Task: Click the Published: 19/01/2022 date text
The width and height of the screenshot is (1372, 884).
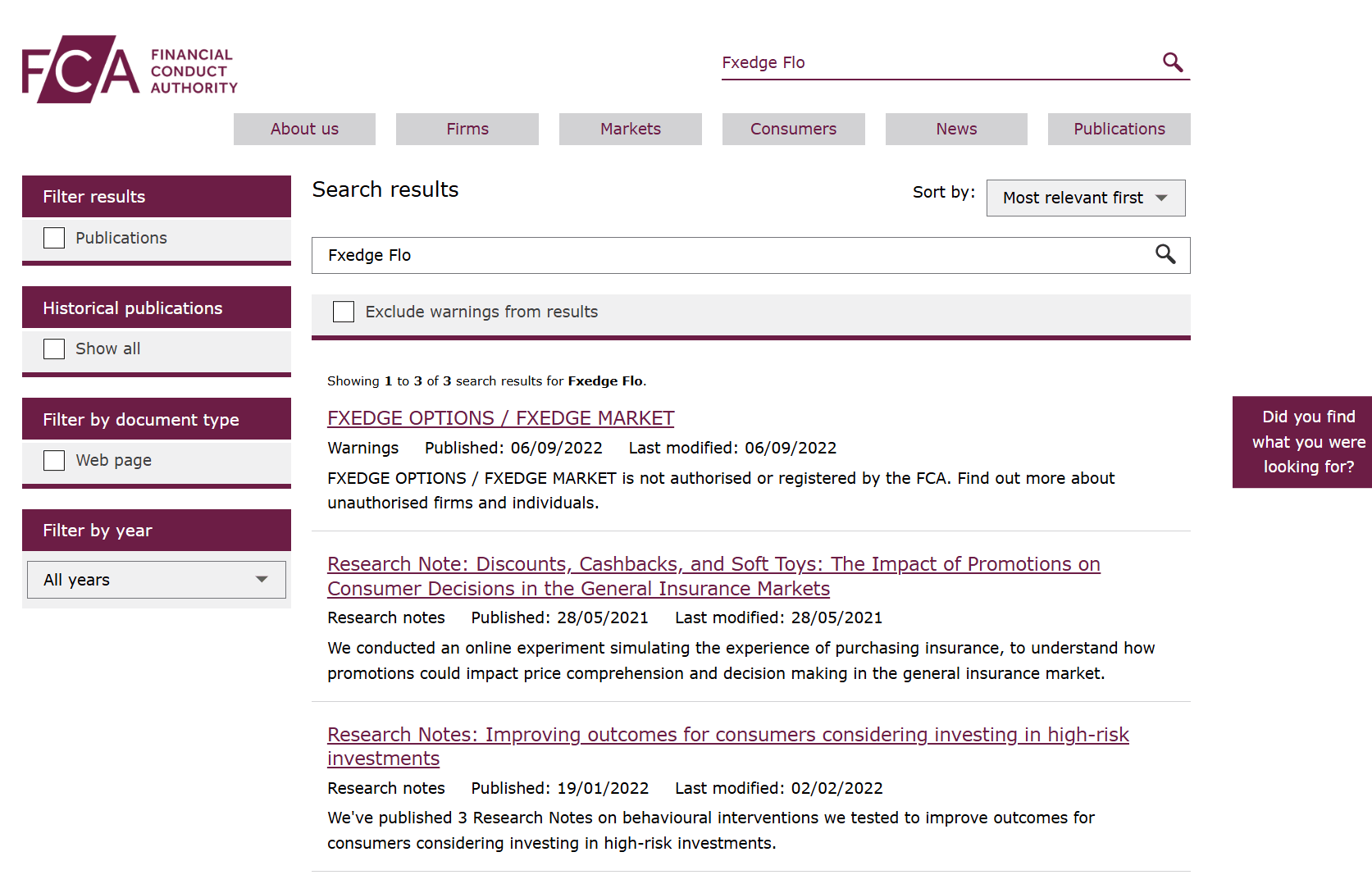Action: tap(560, 788)
